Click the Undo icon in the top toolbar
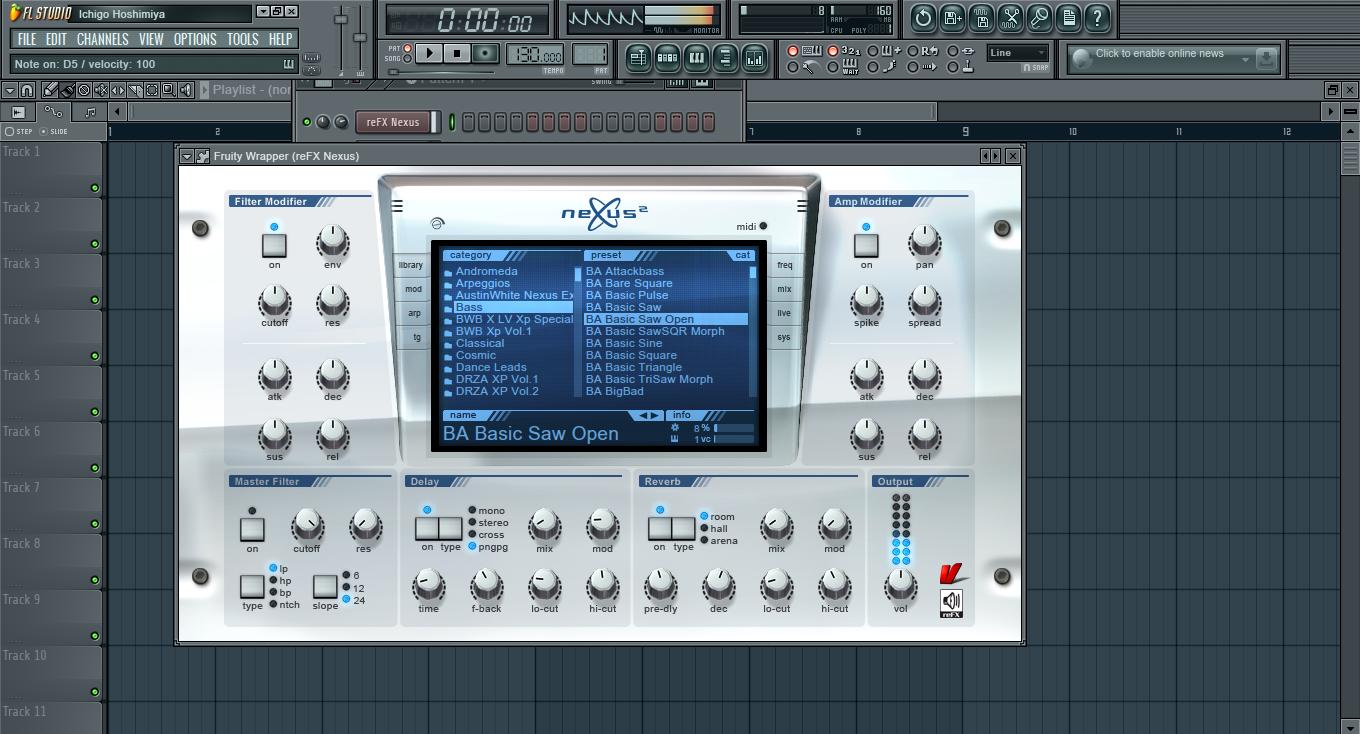This screenshot has height=734, width=1361. (922, 17)
